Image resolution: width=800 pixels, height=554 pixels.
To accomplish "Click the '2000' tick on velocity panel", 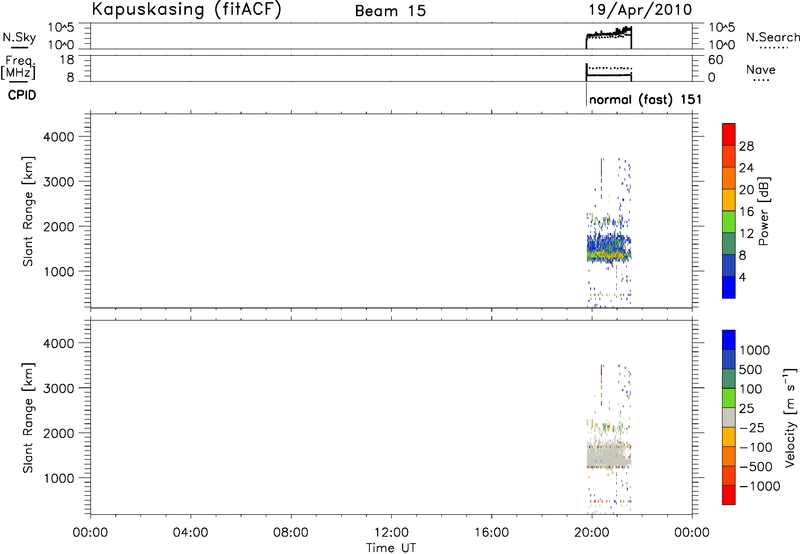I will click(x=59, y=433).
